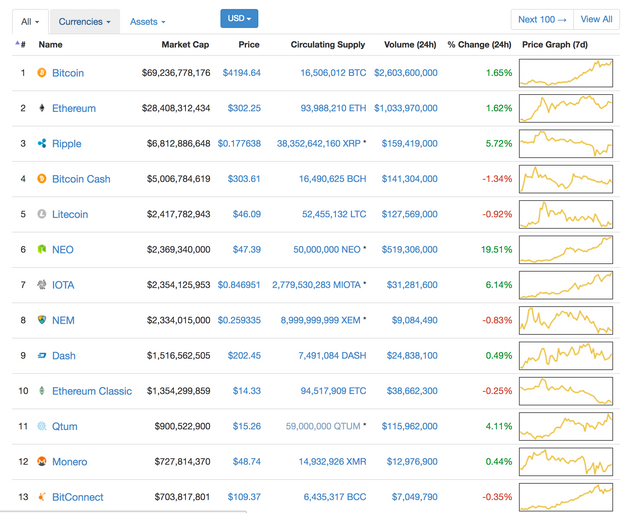Open the NEO name link
The width and height of the screenshot is (640, 513).
[63, 249]
